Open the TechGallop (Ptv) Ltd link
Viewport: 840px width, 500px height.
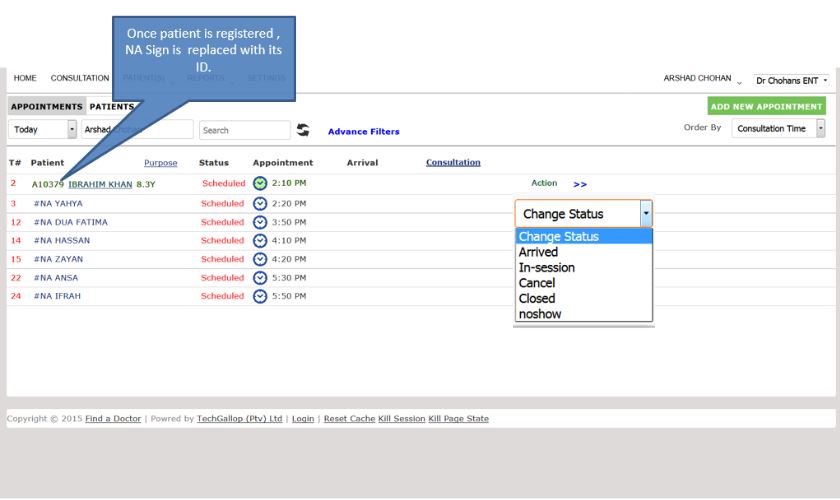pos(239,419)
